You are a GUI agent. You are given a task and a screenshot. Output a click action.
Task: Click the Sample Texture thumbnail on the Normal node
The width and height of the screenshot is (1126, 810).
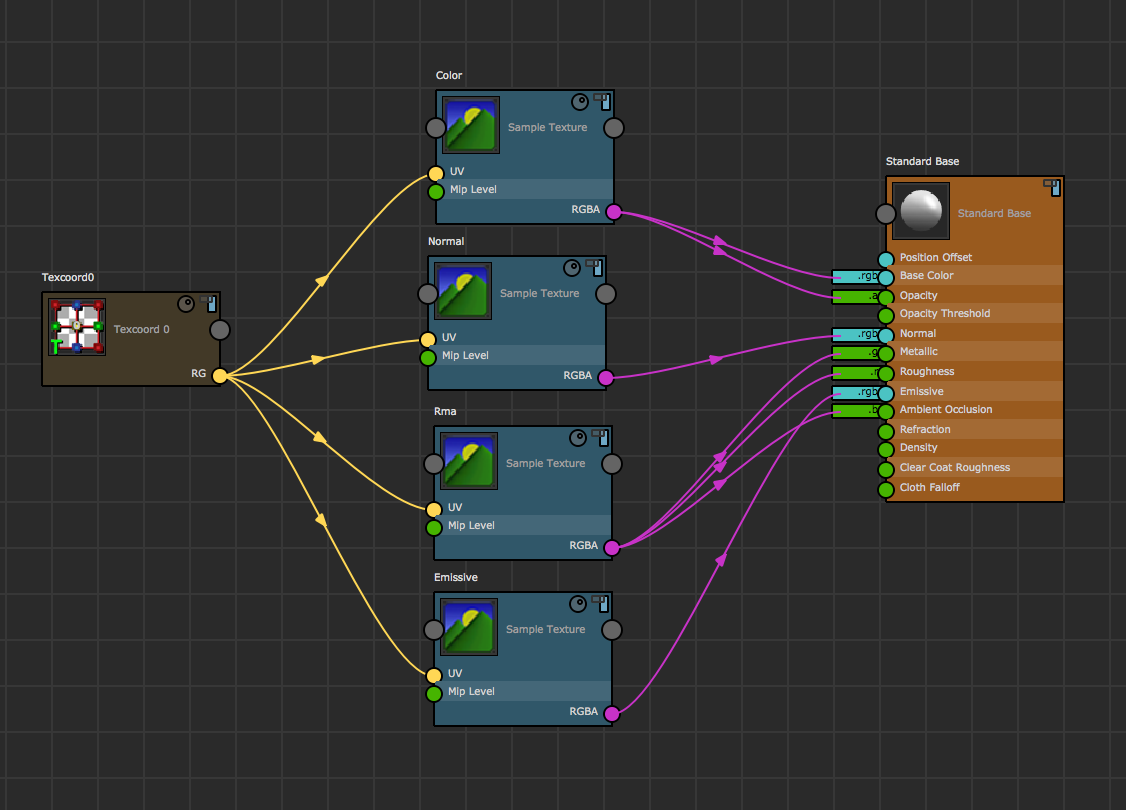(462, 291)
